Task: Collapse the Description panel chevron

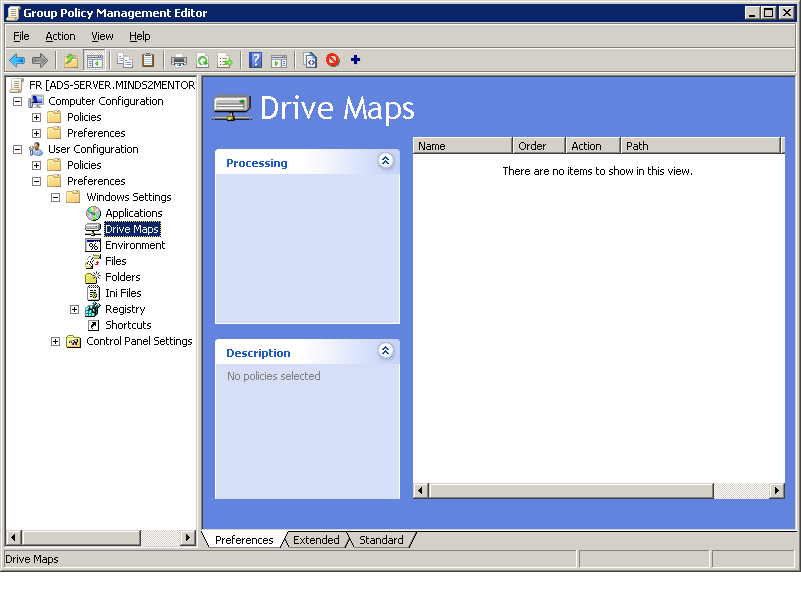Action: pyautogui.click(x=386, y=351)
